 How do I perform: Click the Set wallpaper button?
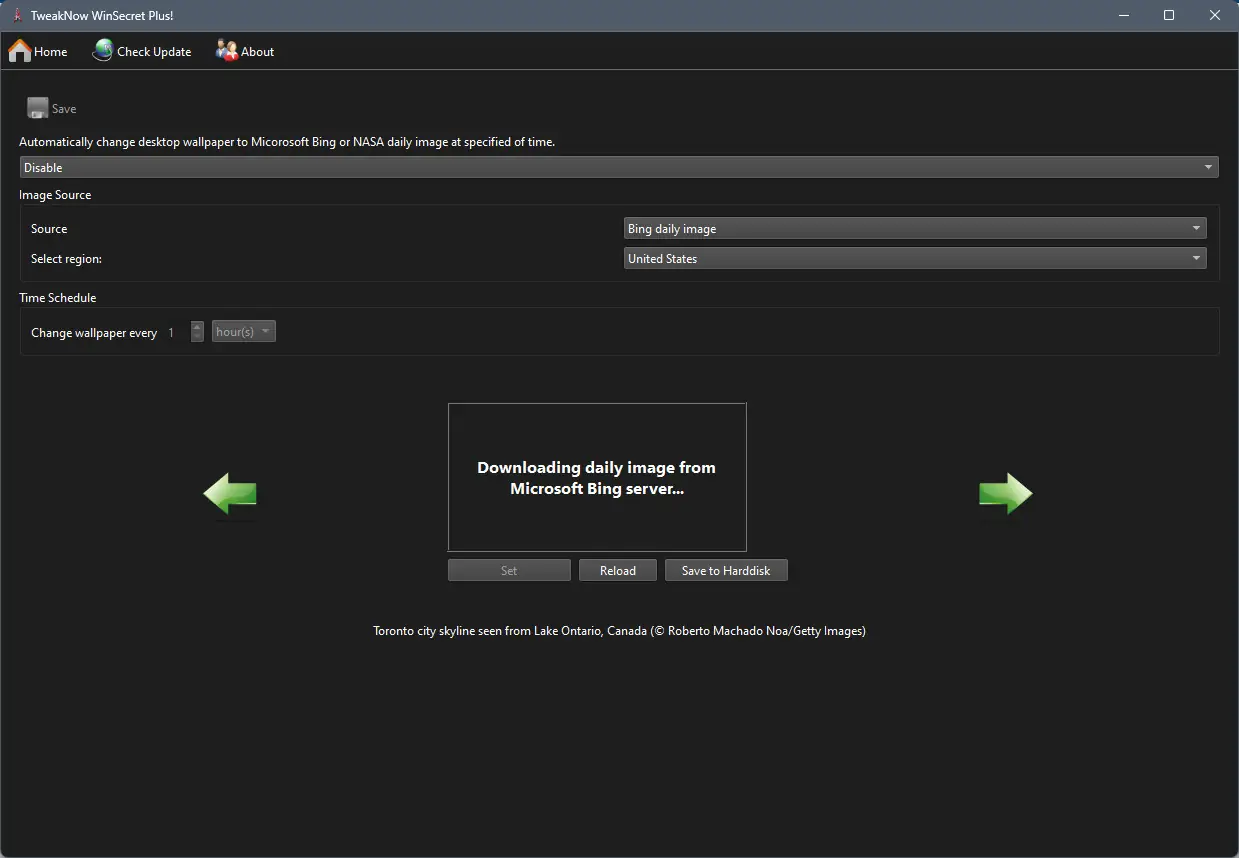509,570
